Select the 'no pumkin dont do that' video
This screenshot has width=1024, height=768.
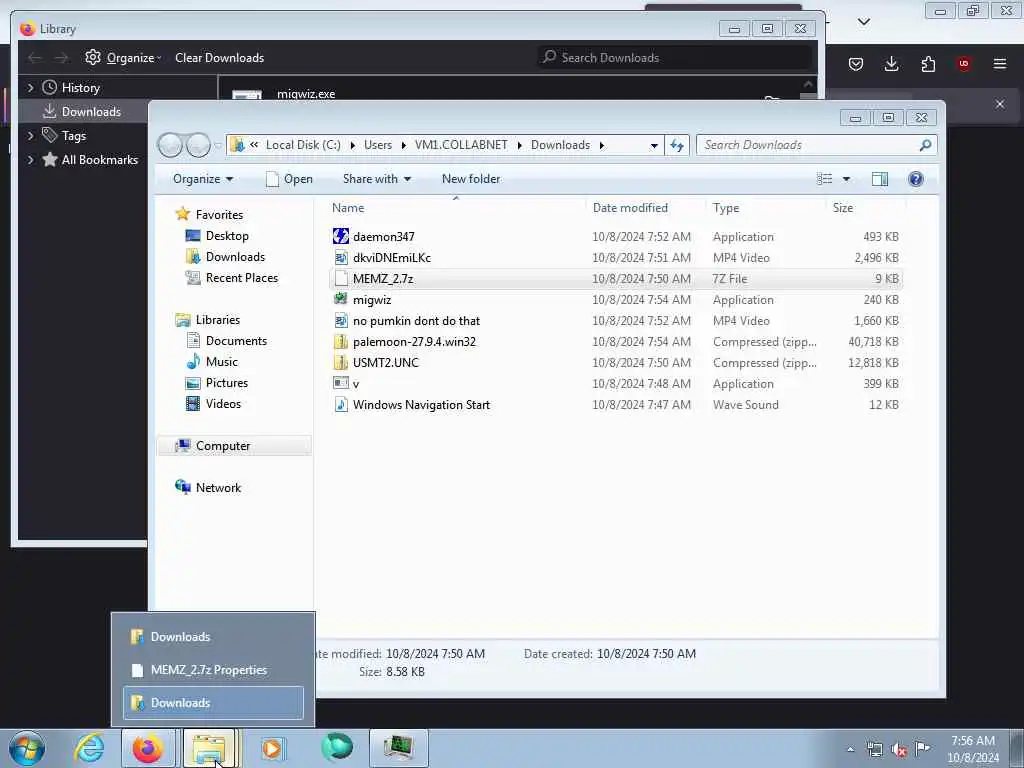click(416, 321)
